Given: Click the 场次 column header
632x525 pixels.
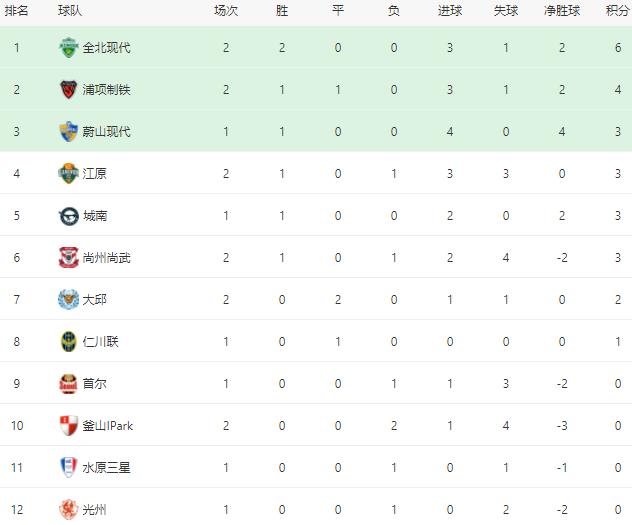Looking at the screenshot, I should pos(226,11).
